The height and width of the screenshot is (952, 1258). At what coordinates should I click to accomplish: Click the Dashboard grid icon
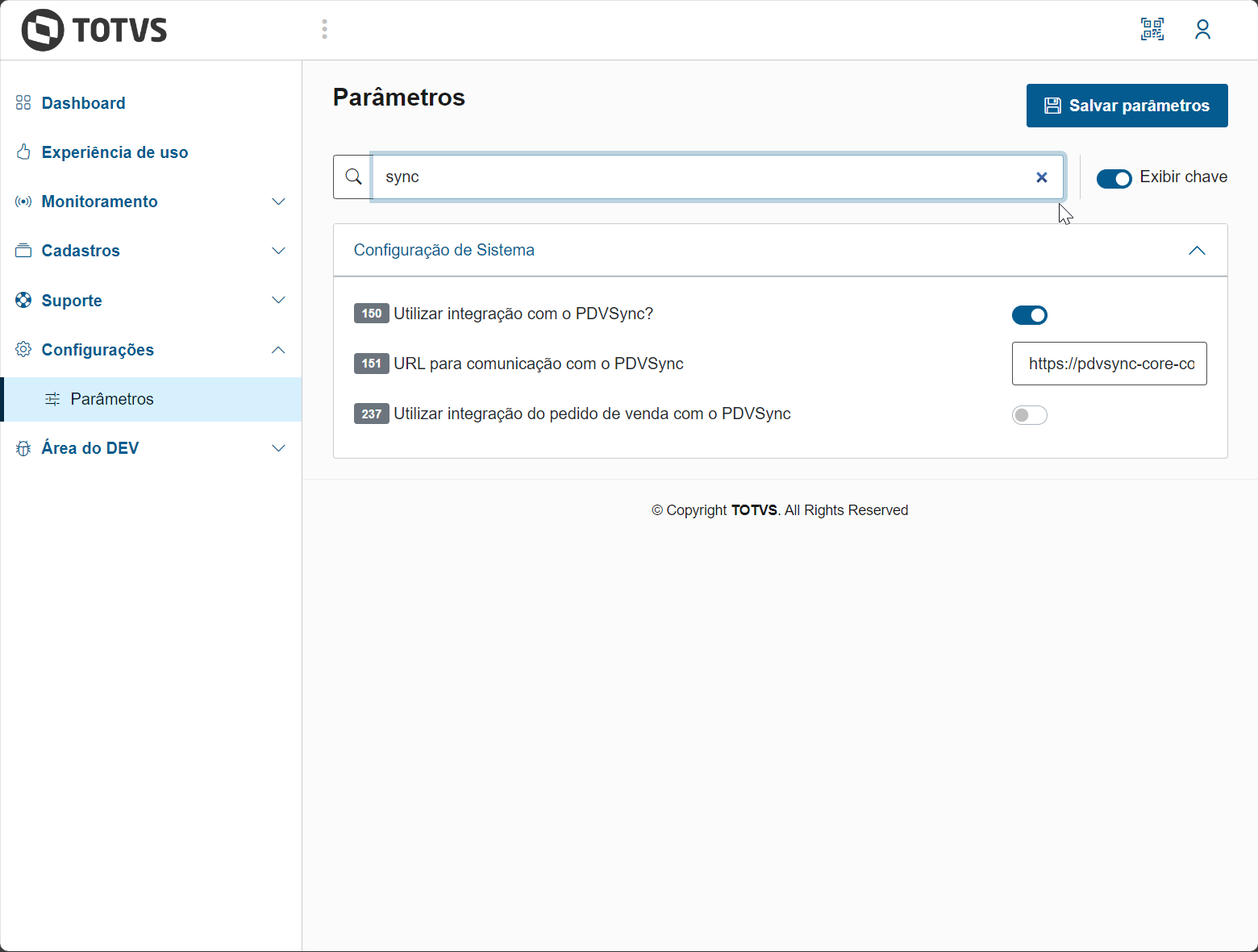[x=23, y=103]
